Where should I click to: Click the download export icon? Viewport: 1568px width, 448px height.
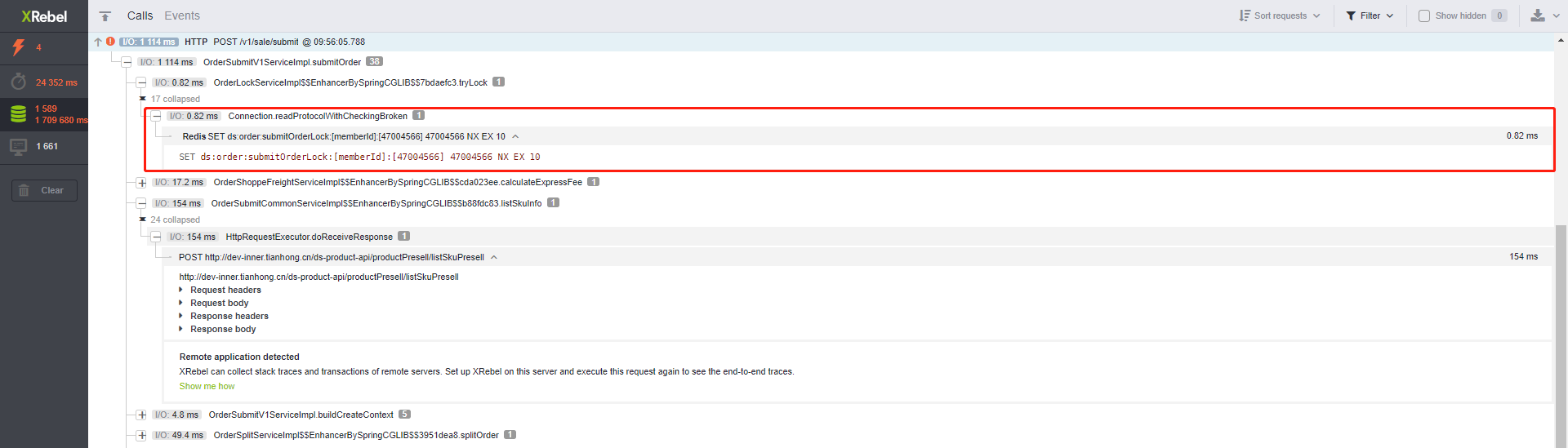point(1538,16)
